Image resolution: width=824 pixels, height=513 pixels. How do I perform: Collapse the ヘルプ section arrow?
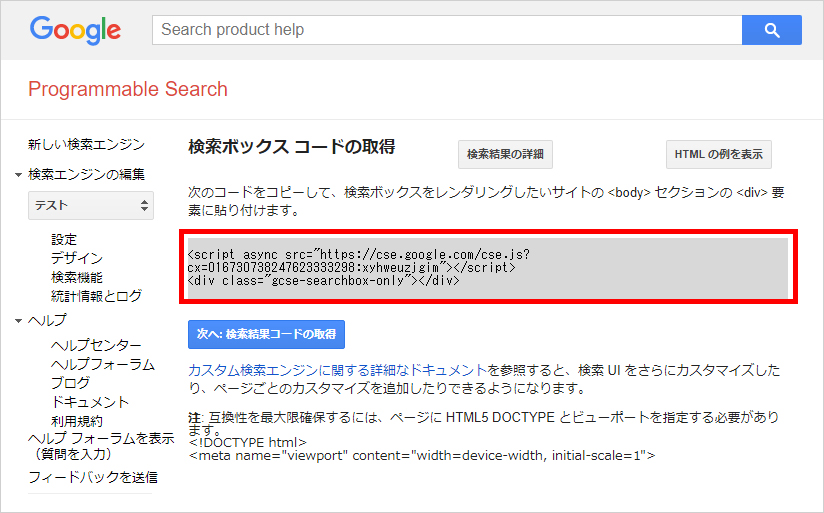pos(18,321)
